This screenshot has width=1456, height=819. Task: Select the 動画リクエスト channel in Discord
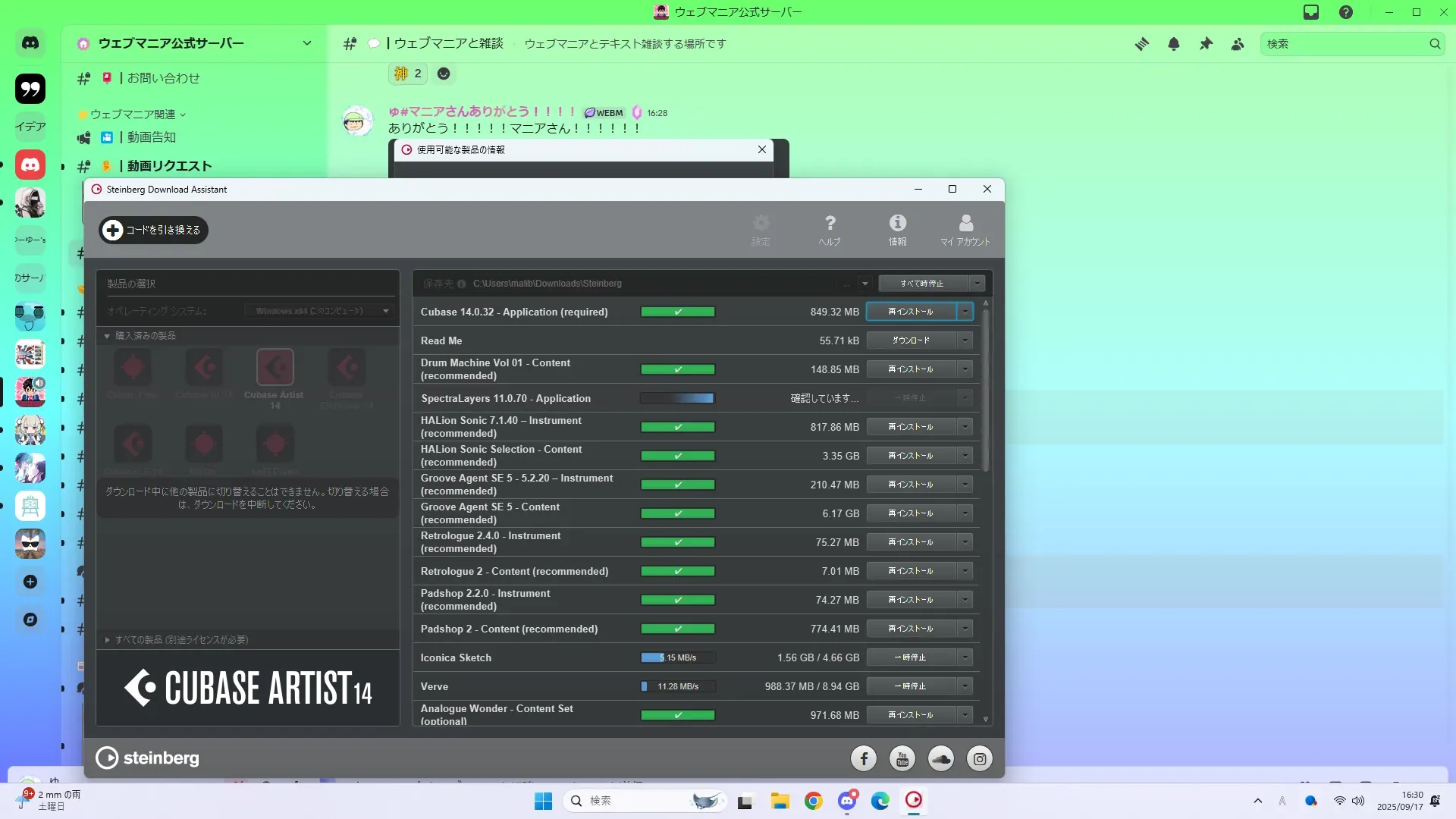[168, 166]
